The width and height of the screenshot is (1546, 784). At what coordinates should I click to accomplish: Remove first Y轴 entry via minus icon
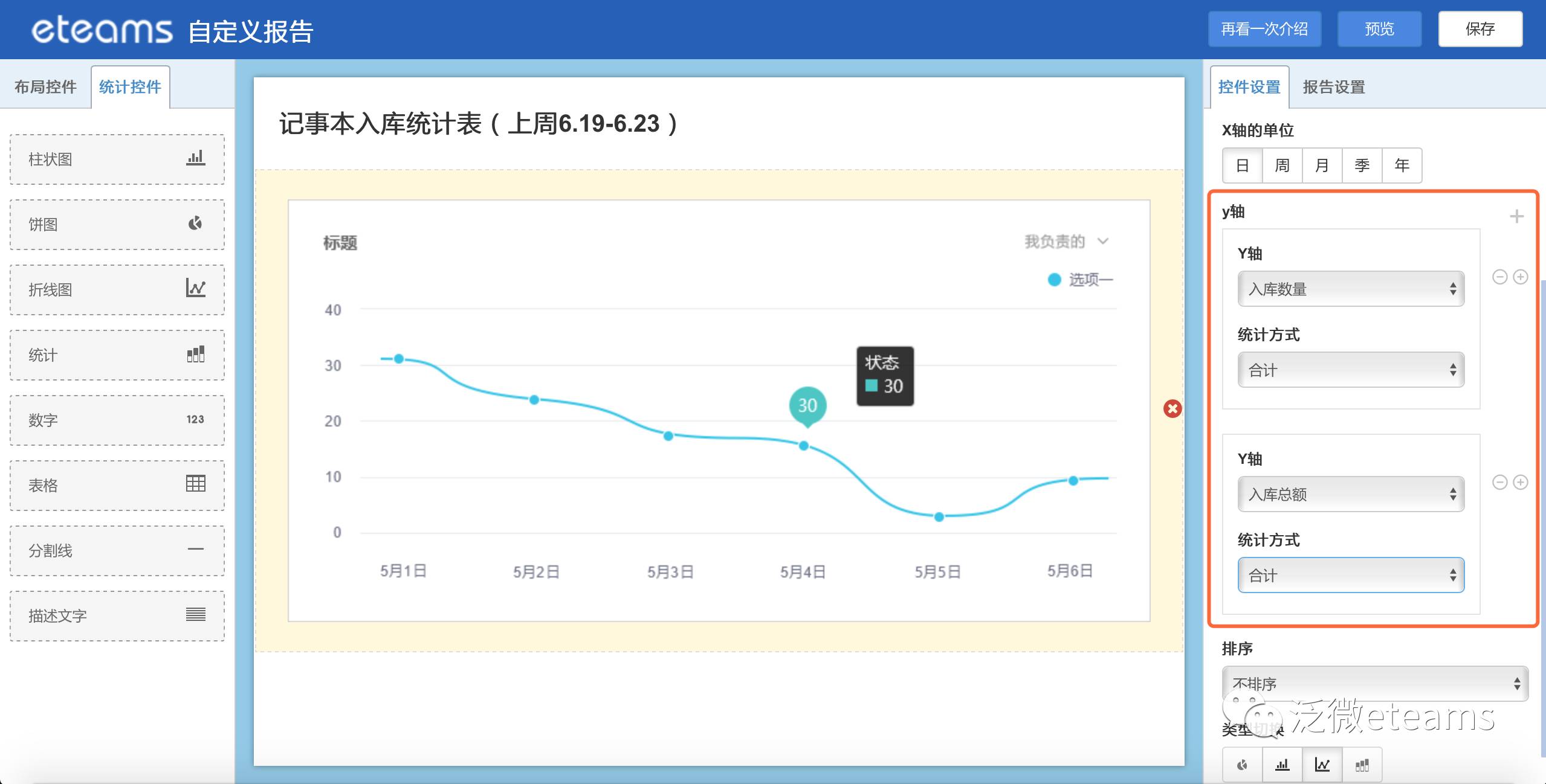pyautogui.click(x=1500, y=277)
